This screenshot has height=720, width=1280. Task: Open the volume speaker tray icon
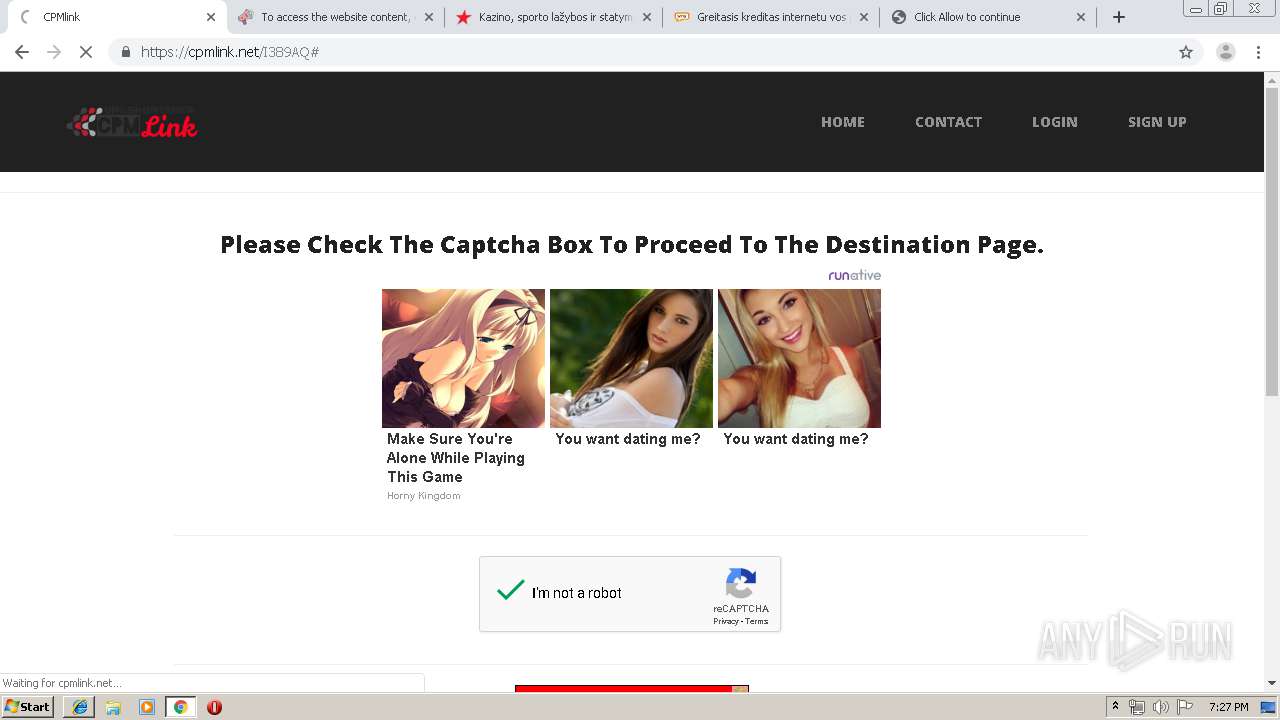1160,707
